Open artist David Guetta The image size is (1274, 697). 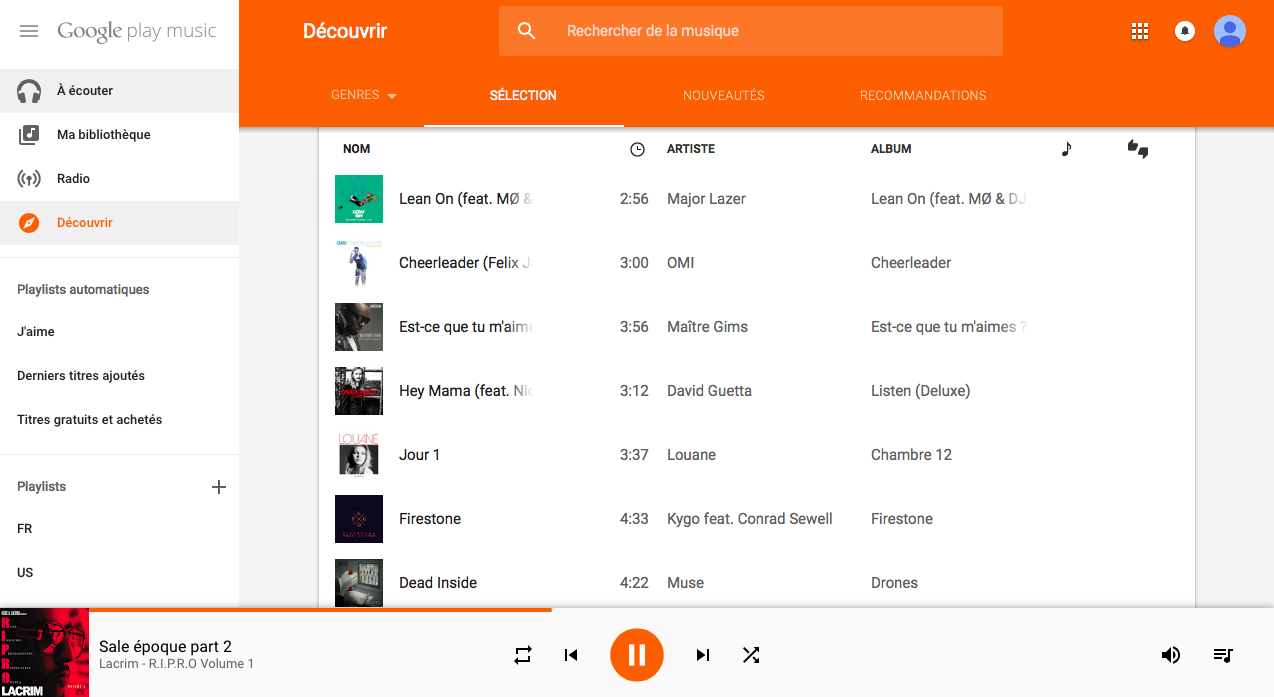710,391
